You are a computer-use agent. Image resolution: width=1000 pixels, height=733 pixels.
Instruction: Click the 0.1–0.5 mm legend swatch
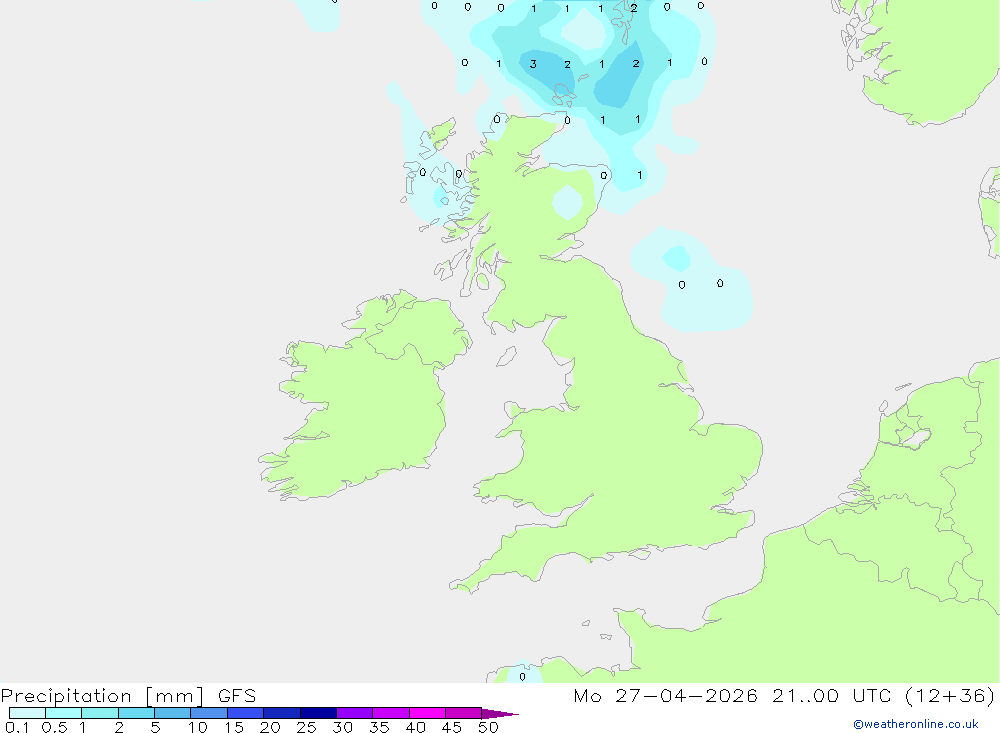[x=27, y=713]
